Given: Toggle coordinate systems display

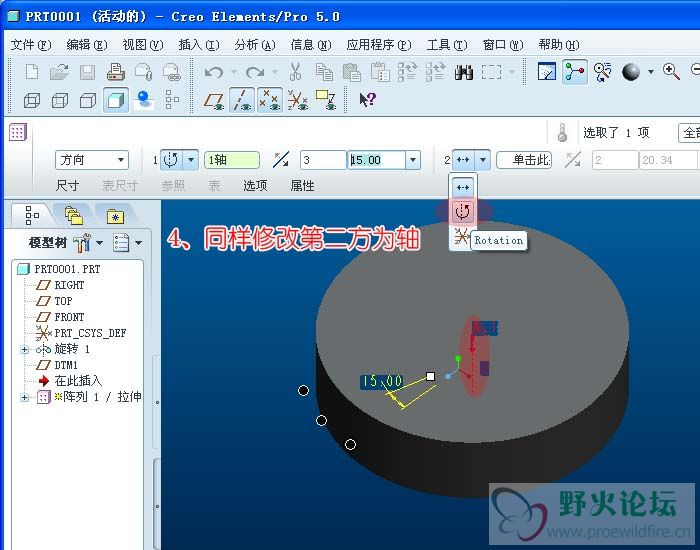Looking at the screenshot, I should [297, 100].
